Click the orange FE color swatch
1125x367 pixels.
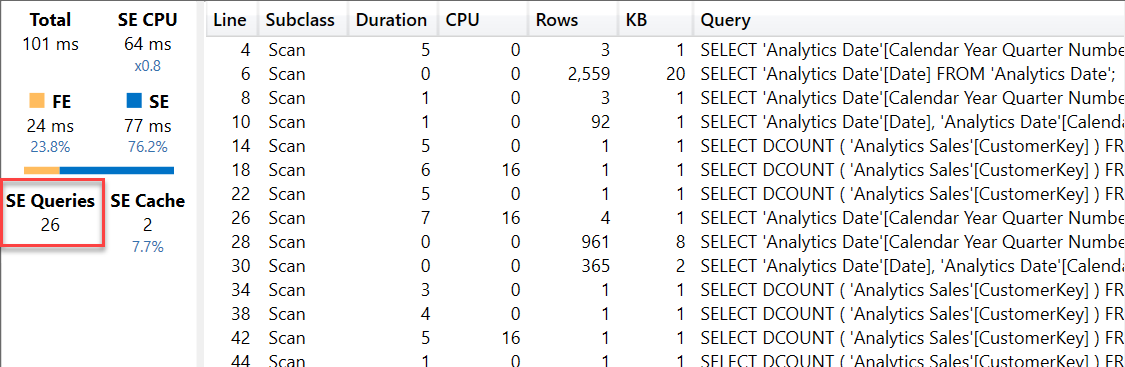click(37, 103)
